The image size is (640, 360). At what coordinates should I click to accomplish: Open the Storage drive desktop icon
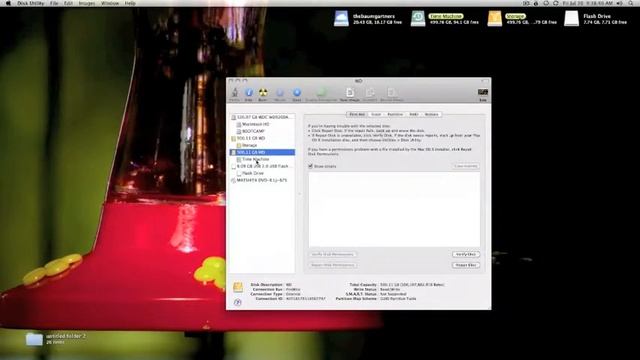(x=495, y=19)
